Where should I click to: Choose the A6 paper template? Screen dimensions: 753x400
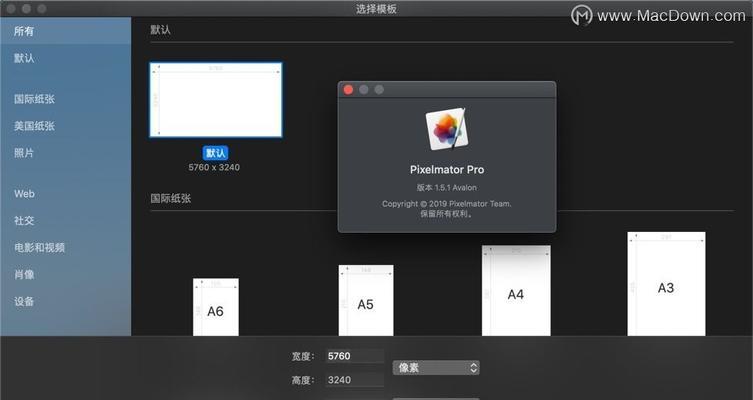click(216, 307)
